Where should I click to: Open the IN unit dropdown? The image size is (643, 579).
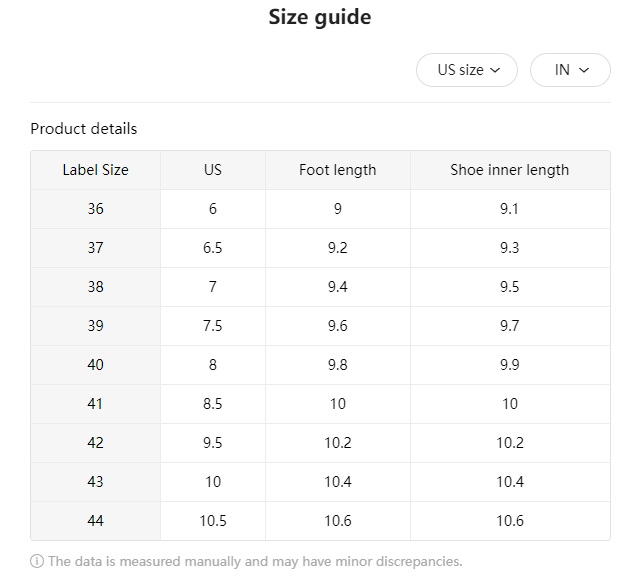(x=569, y=70)
